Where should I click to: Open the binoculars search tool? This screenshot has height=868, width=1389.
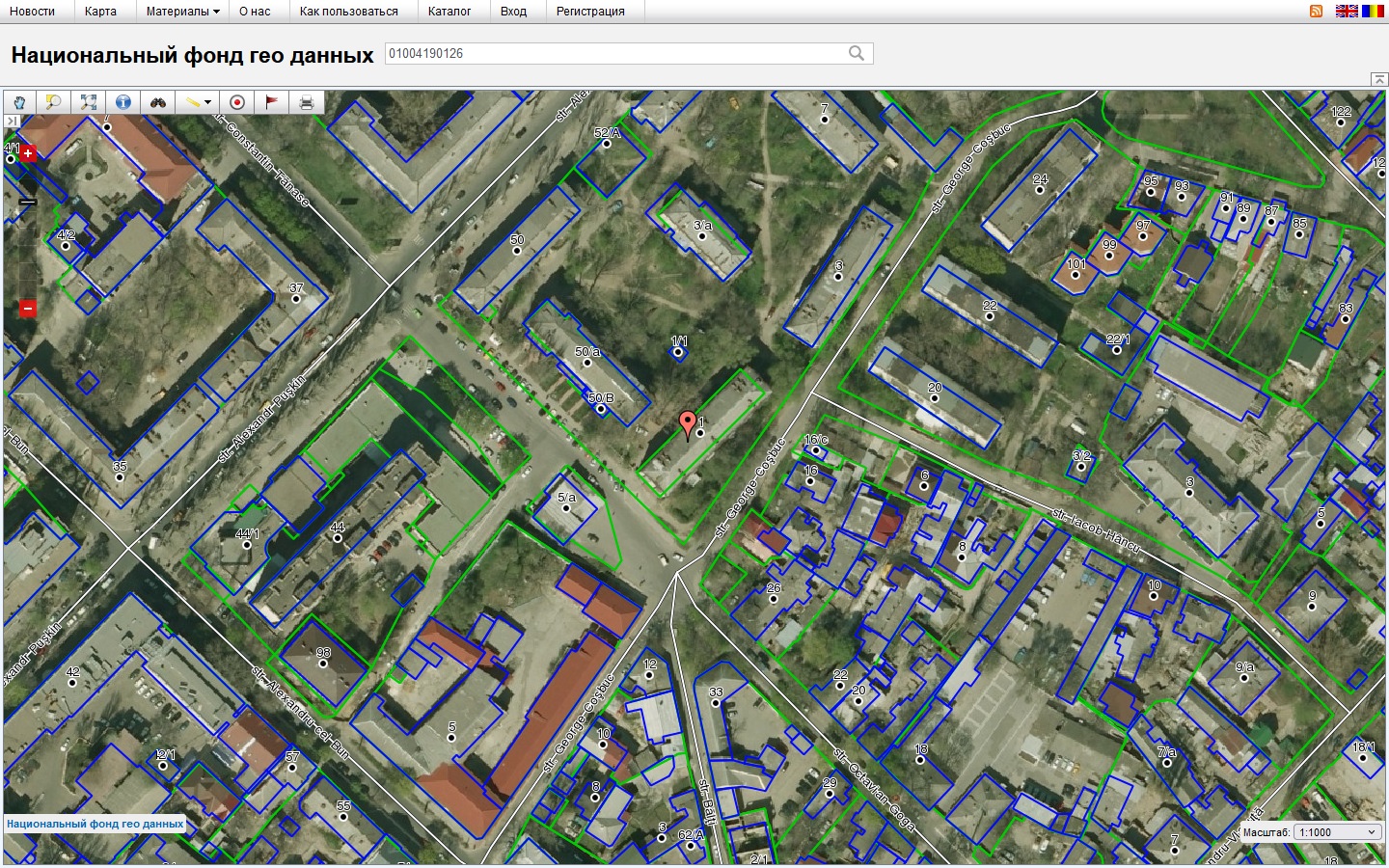(158, 102)
